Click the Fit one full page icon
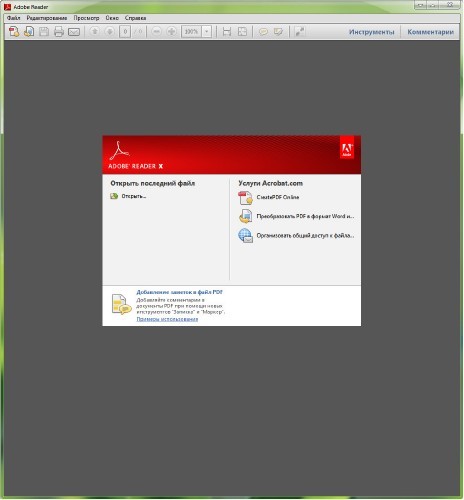The width and height of the screenshot is (464, 500). coord(242,32)
